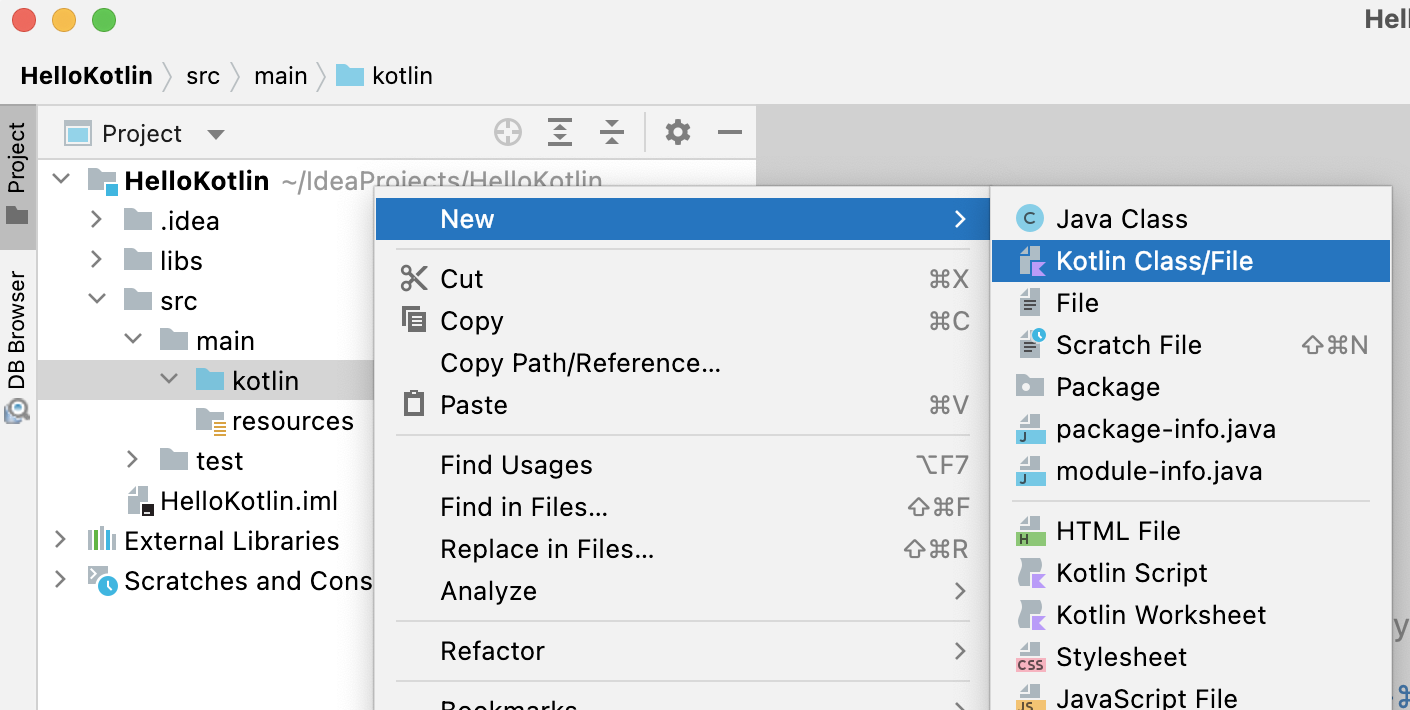Open the Project view dropdown arrow
This screenshot has width=1410, height=710.
click(216, 134)
